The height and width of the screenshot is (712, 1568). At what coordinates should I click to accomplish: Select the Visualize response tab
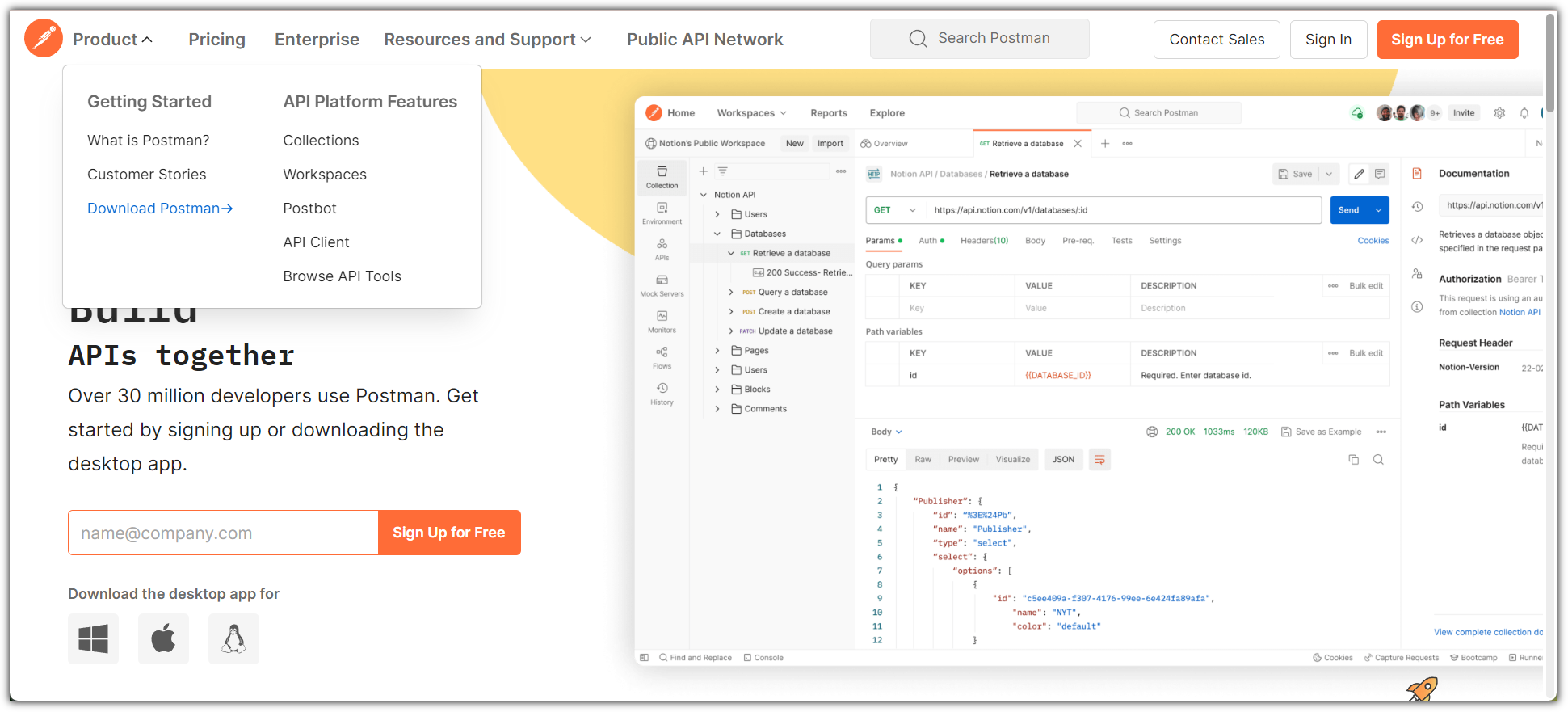pyautogui.click(x=1012, y=459)
